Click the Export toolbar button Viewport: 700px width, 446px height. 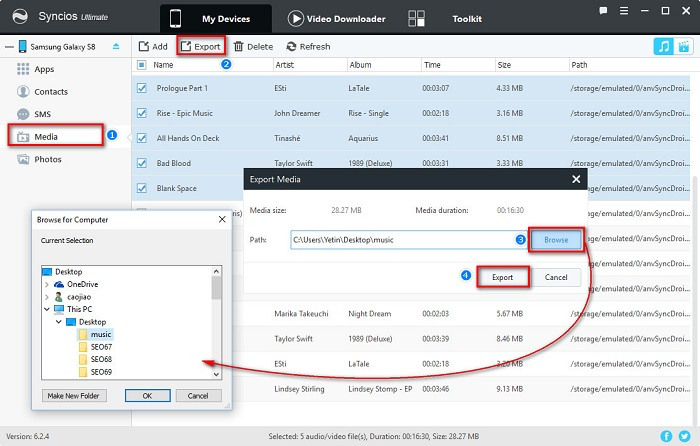click(200, 46)
